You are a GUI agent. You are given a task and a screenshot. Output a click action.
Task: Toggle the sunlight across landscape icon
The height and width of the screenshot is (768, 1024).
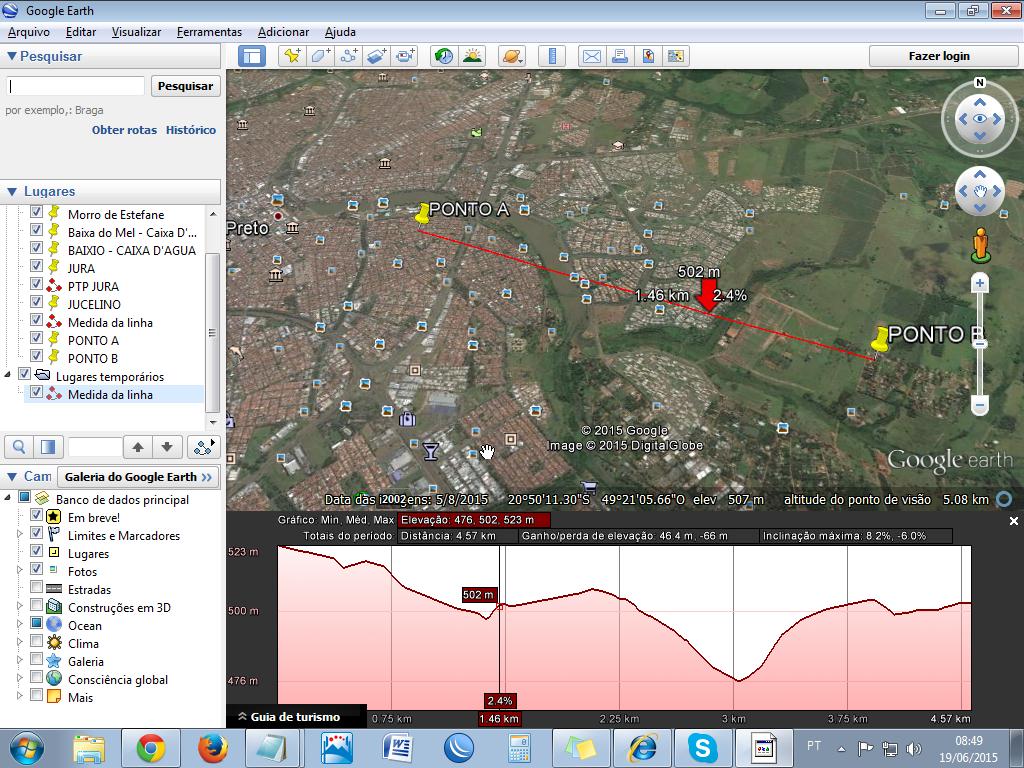(x=472, y=56)
